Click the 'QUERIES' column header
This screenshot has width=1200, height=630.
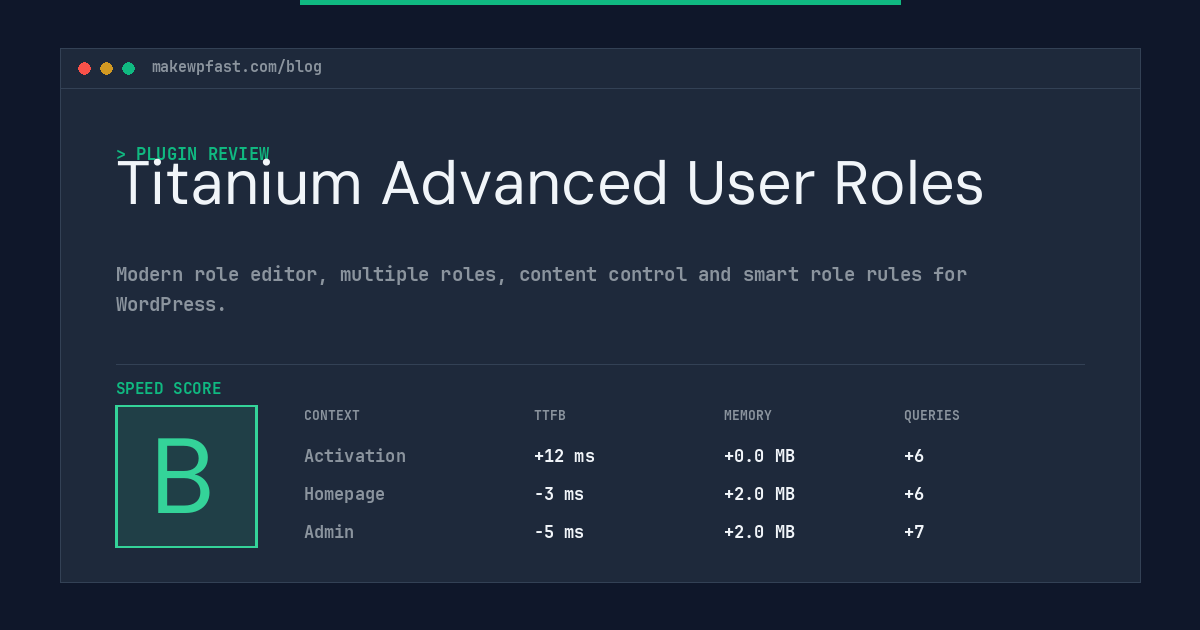pos(932,416)
